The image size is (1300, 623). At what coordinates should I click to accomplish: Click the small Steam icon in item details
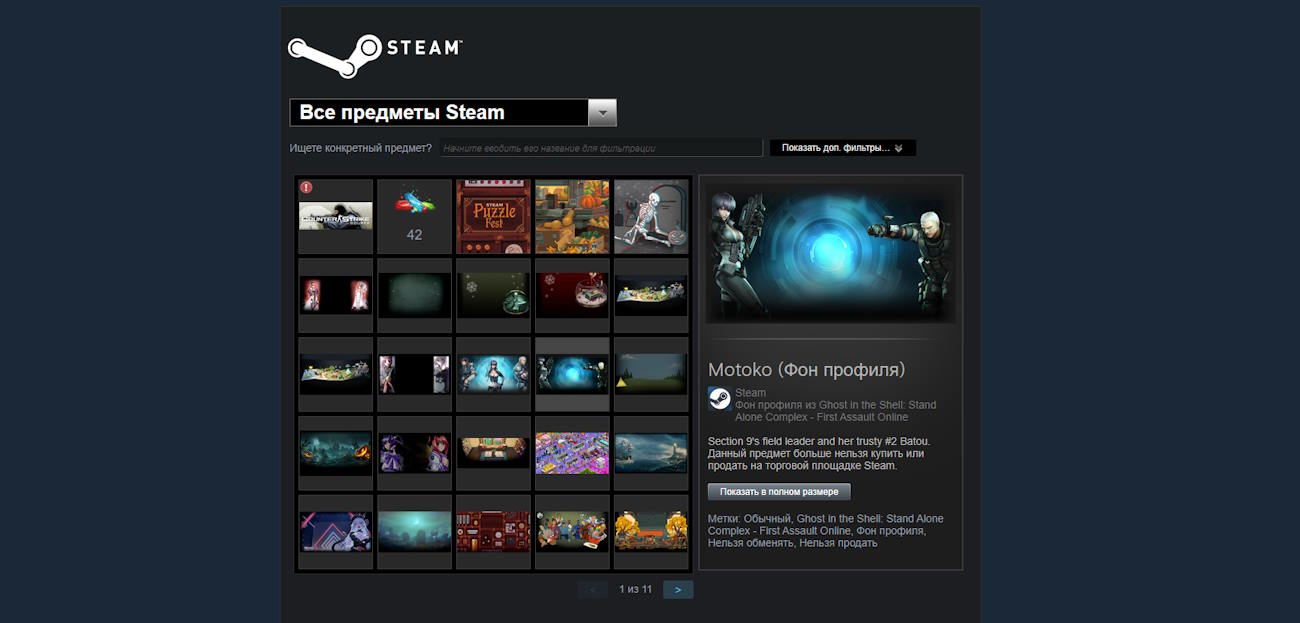[719, 399]
